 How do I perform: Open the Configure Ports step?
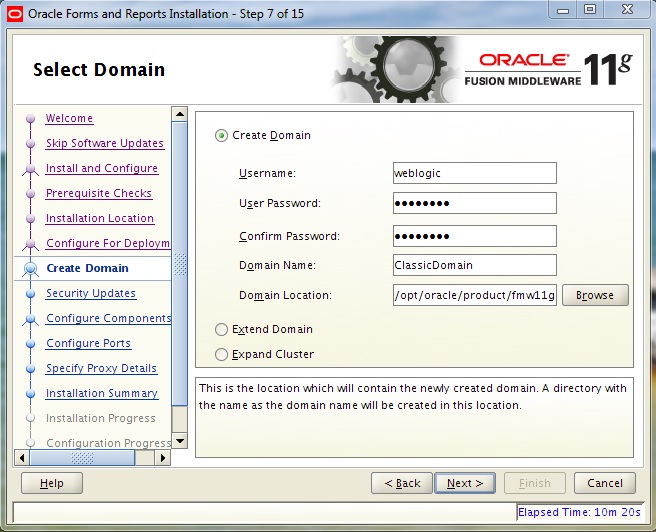point(88,343)
